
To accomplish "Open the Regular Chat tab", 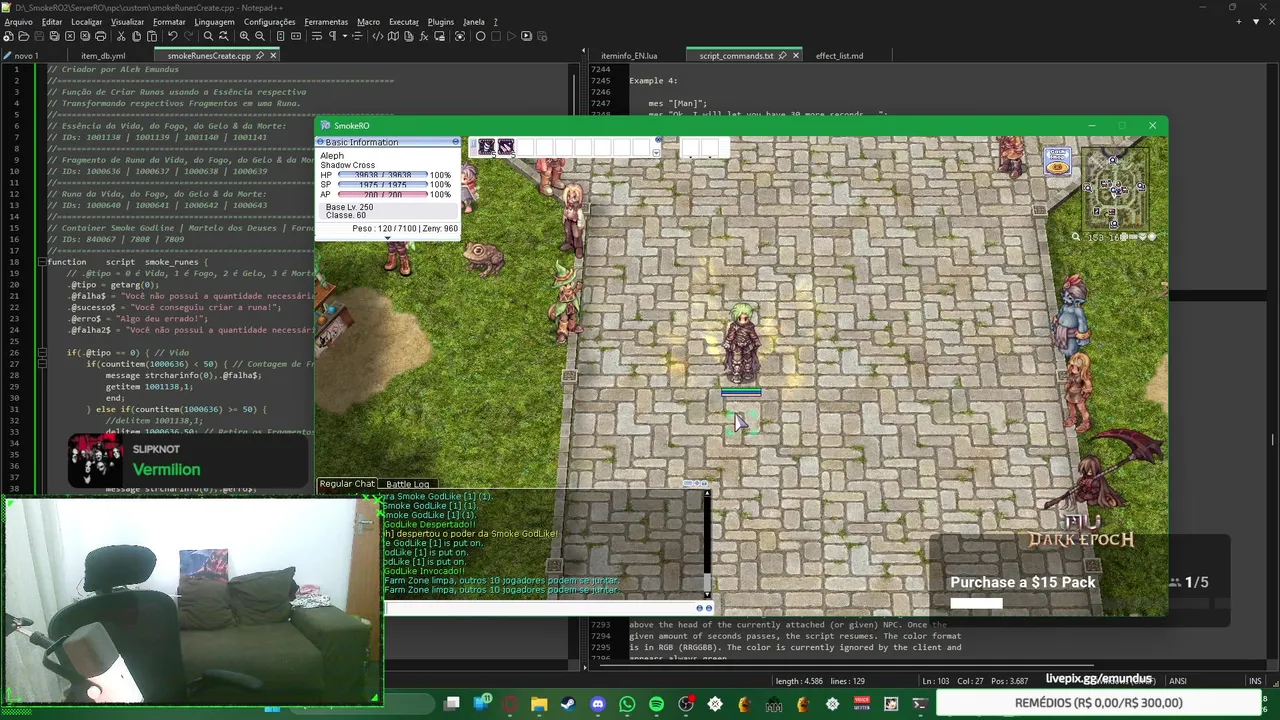I will (347, 484).
